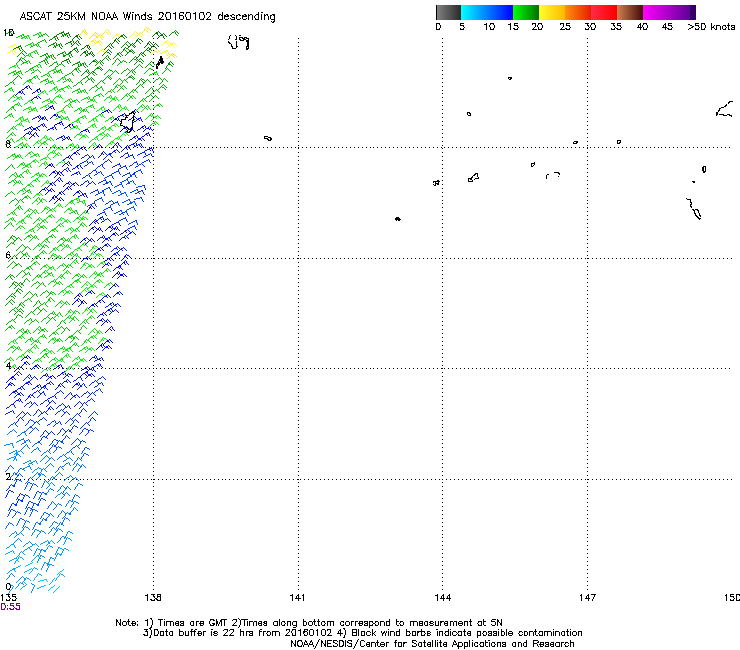The image size is (740, 650).
Task: Click the '35' label under the color bar
Action: point(616,27)
